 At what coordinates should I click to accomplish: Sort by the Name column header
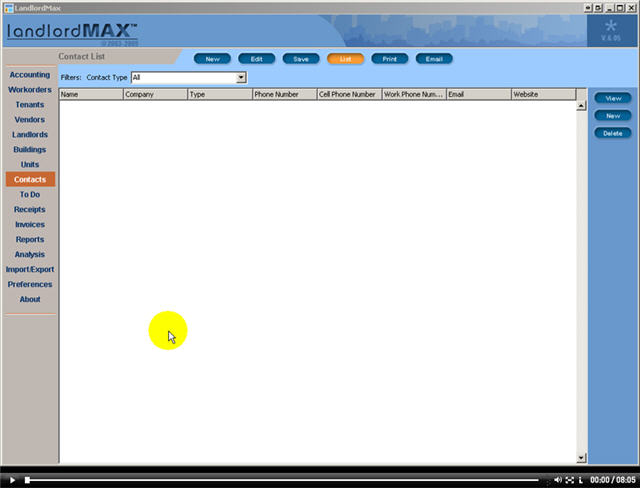pyautogui.click(x=91, y=94)
